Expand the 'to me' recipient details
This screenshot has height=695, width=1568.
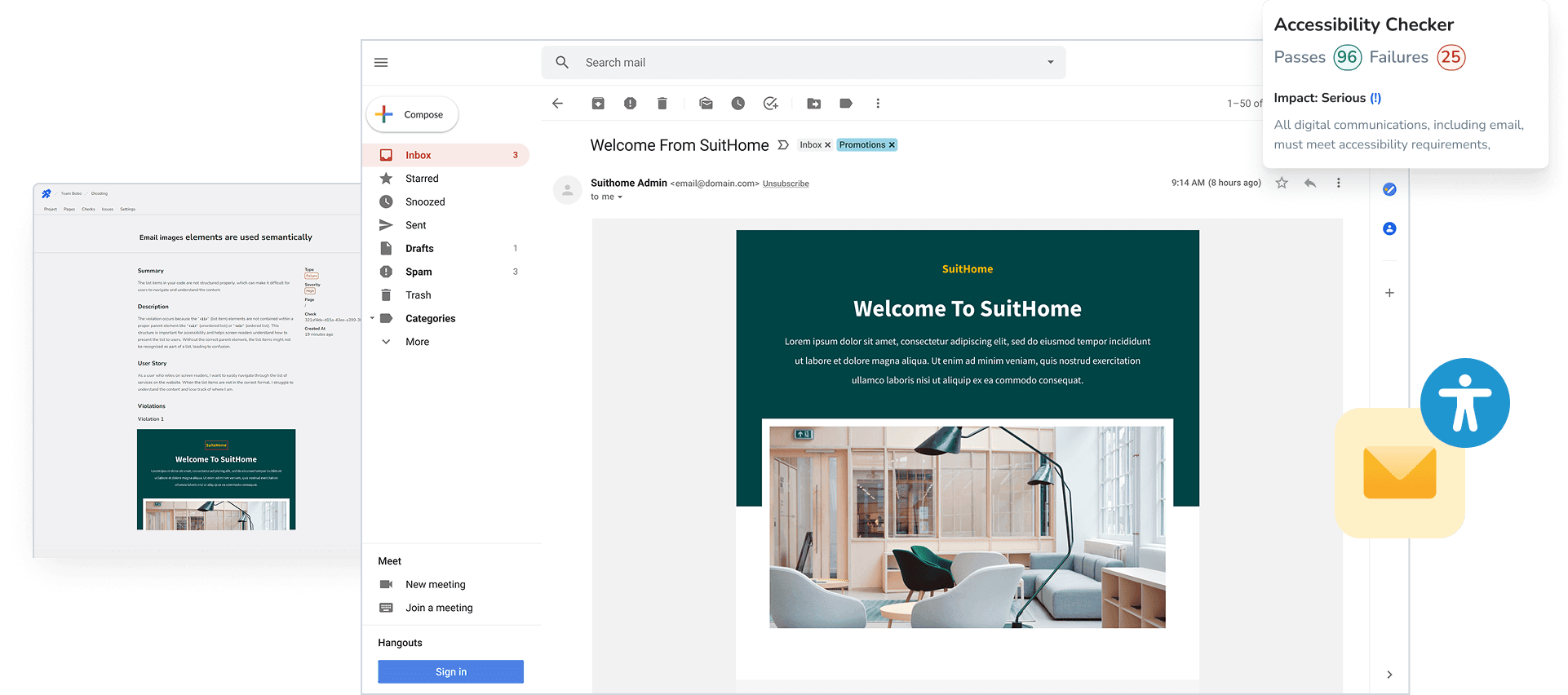620,197
